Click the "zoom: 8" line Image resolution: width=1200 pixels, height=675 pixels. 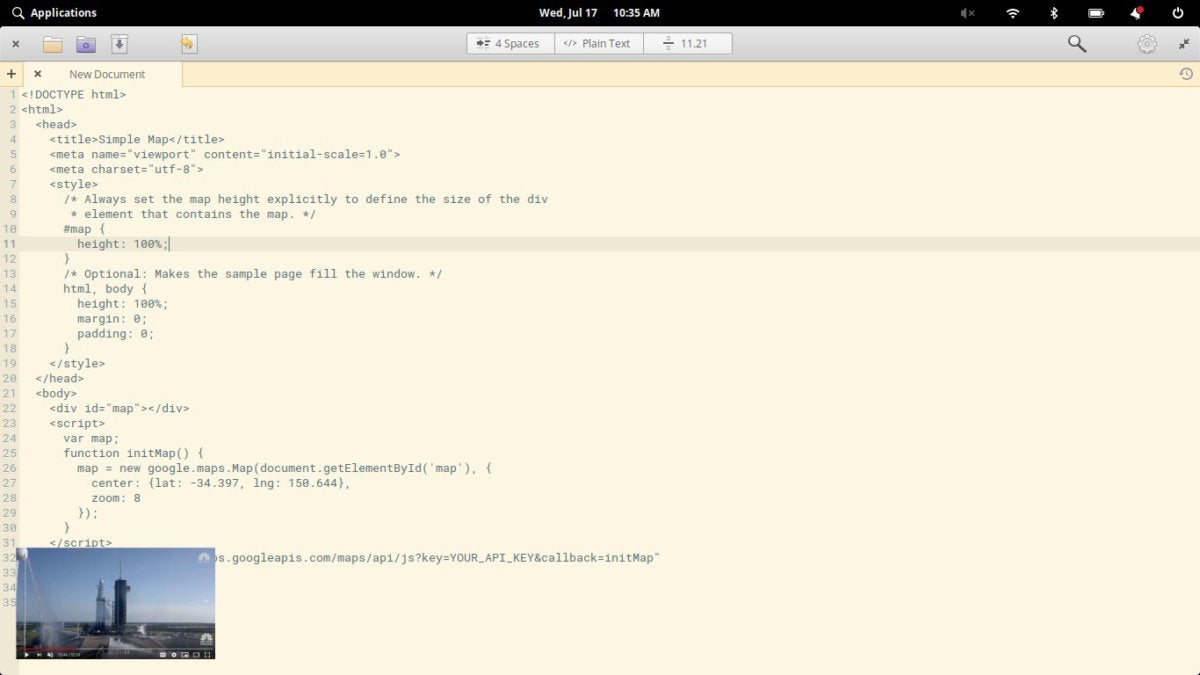click(116, 498)
